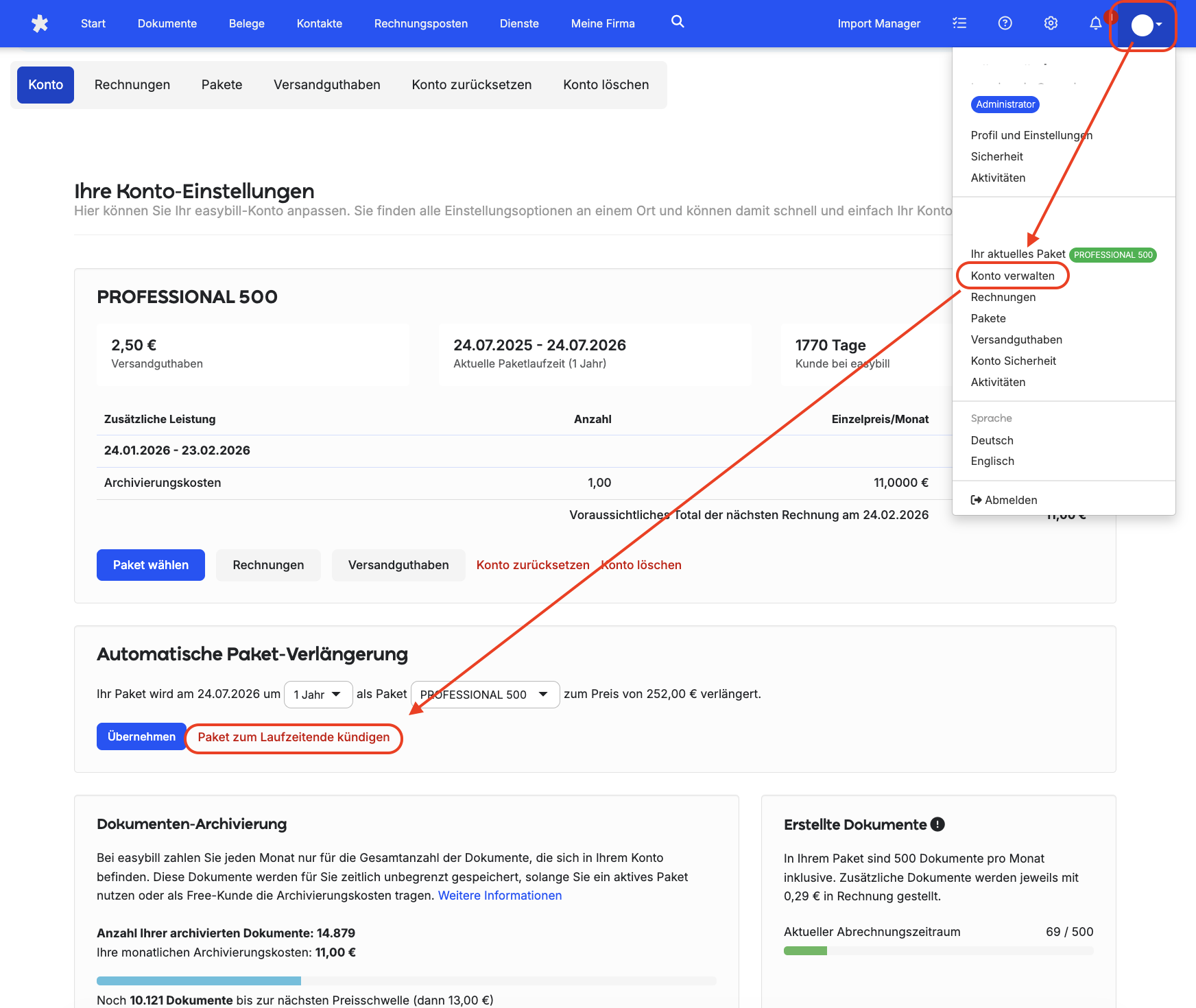Viewport: 1196px width, 1008px height.
Task: Select the Konto tab
Action: pyautogui.click(x=45, y=85)
